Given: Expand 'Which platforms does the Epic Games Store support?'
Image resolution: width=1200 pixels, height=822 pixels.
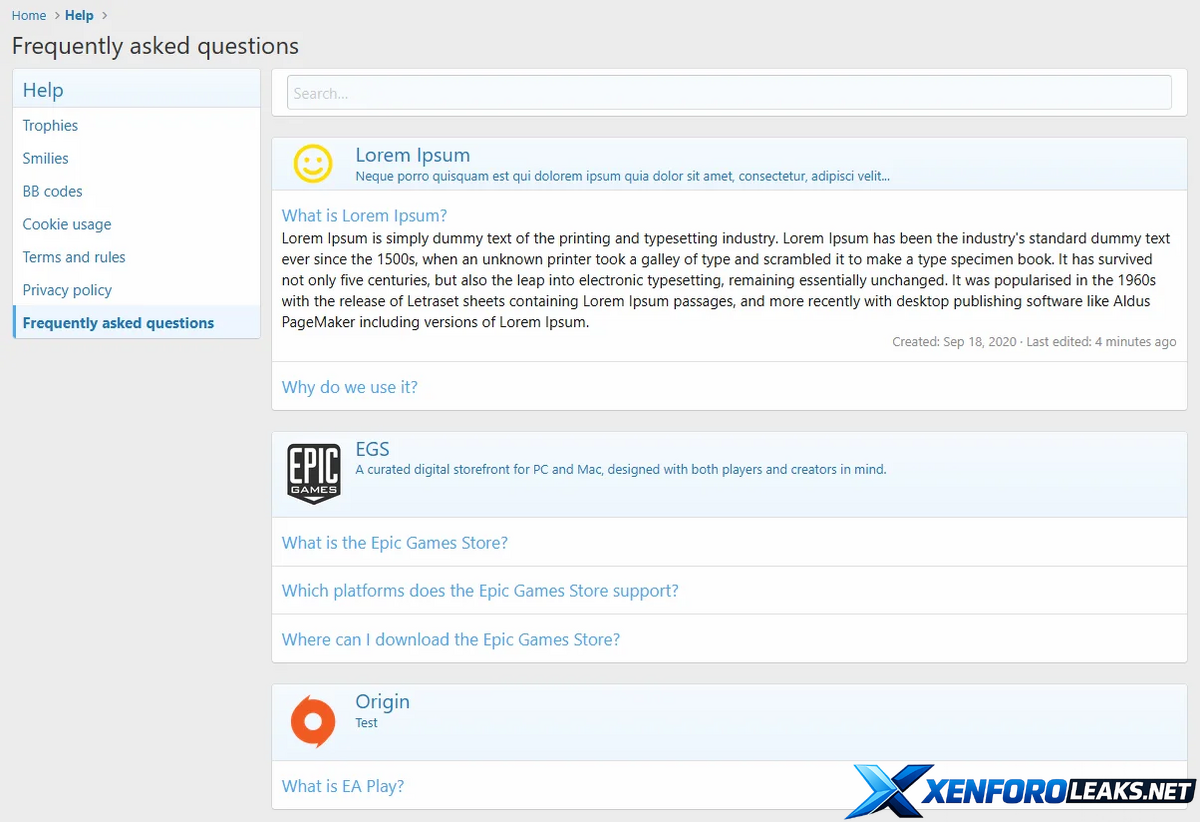Looking at the screenshot, I should click(480, 591).
